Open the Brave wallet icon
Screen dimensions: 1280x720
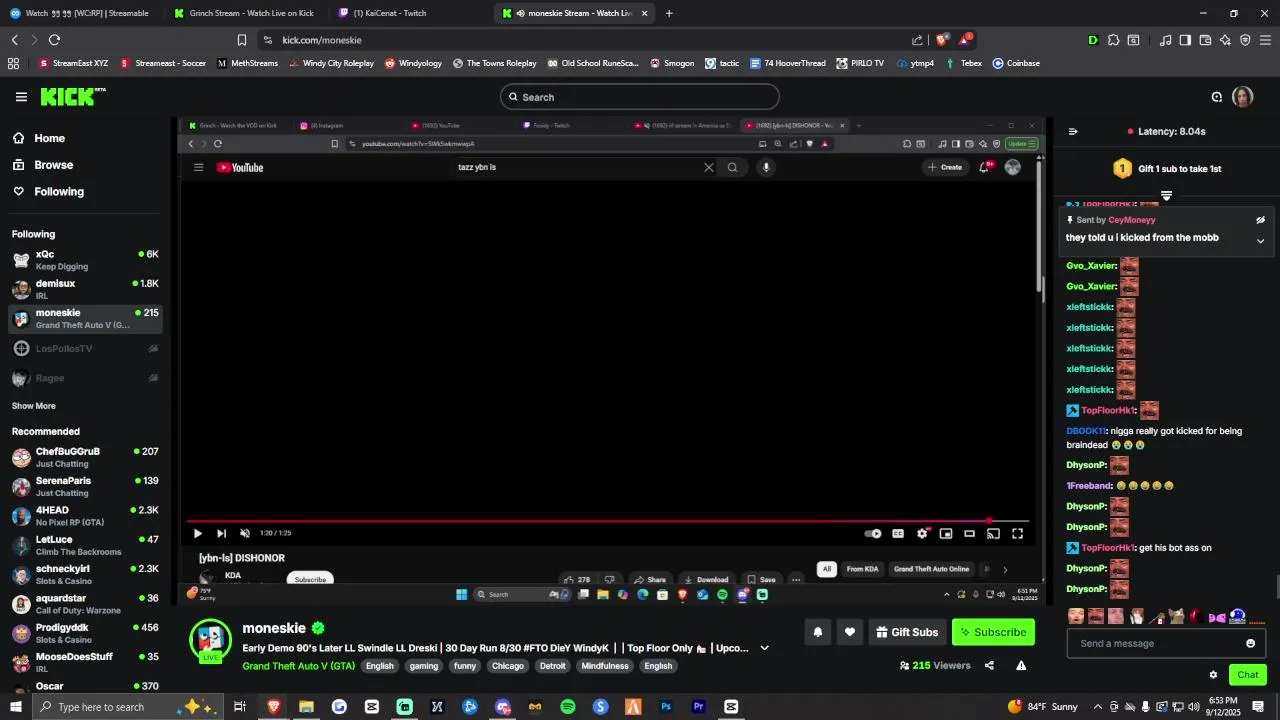click(x=1205, y=40)
